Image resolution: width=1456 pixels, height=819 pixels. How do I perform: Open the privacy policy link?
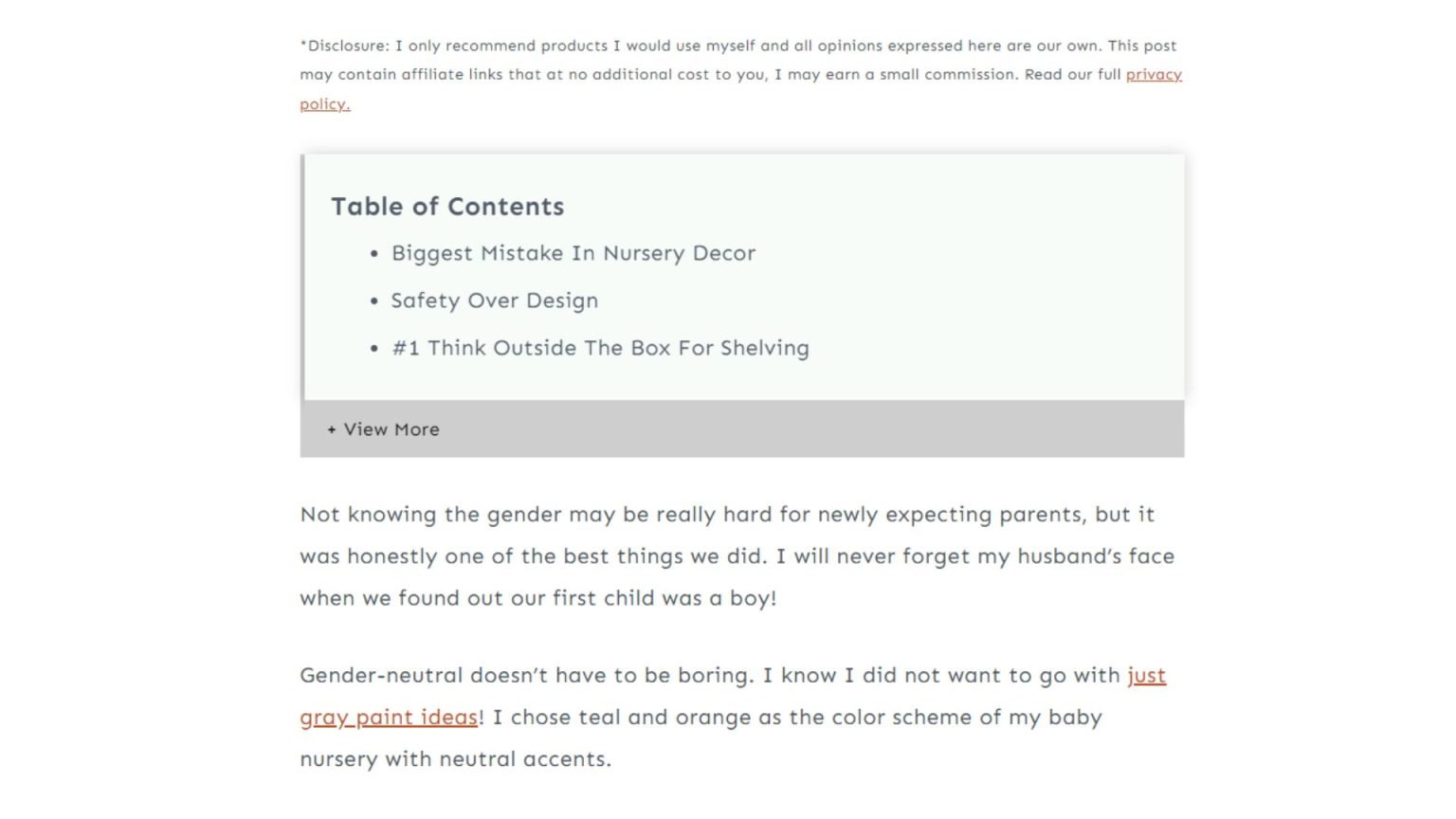[x=1153, y=75]
